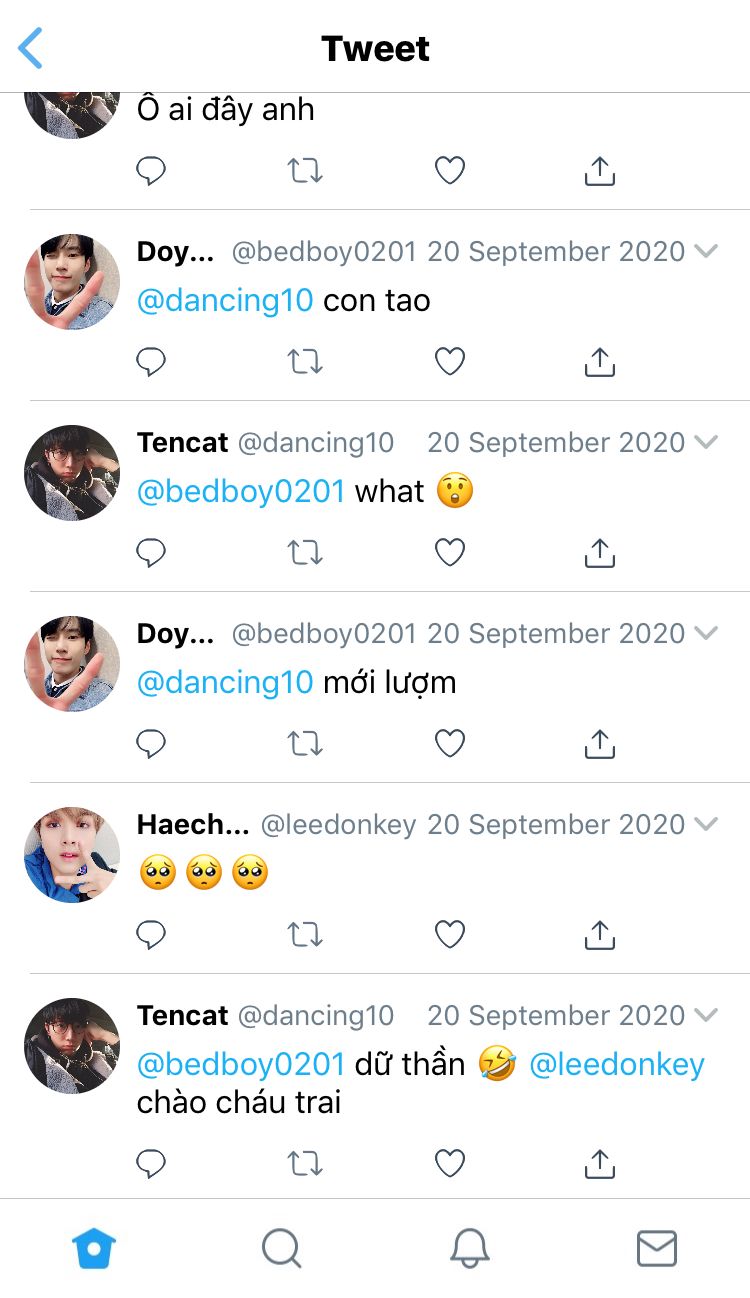Share the "Ô ai đây anh" tweet
Image resolution: width=750 pixels, height=1298 pixels.
(599, 172)
